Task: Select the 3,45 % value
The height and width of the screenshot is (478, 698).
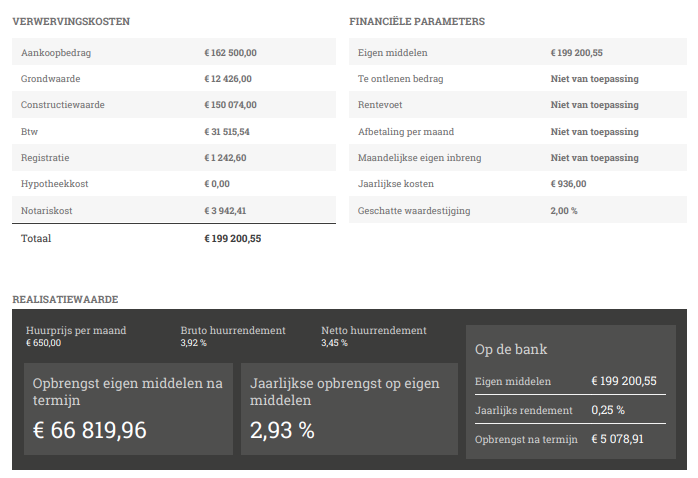Action: click(334, 343)
